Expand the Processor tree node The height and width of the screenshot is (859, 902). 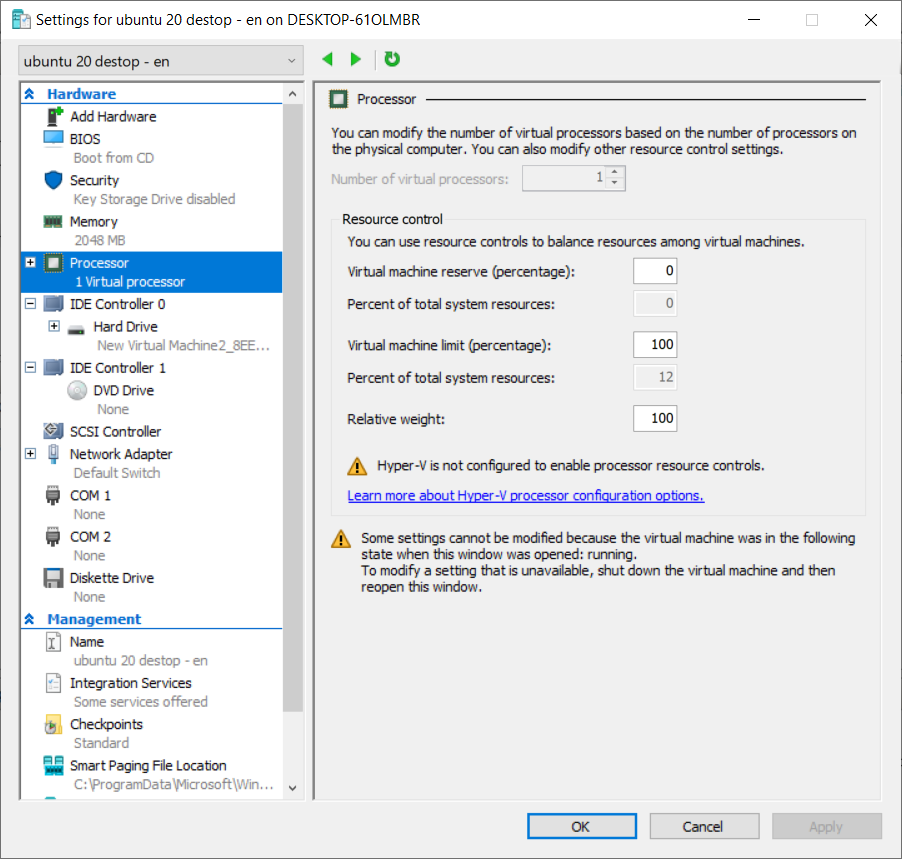pos(30,262)
